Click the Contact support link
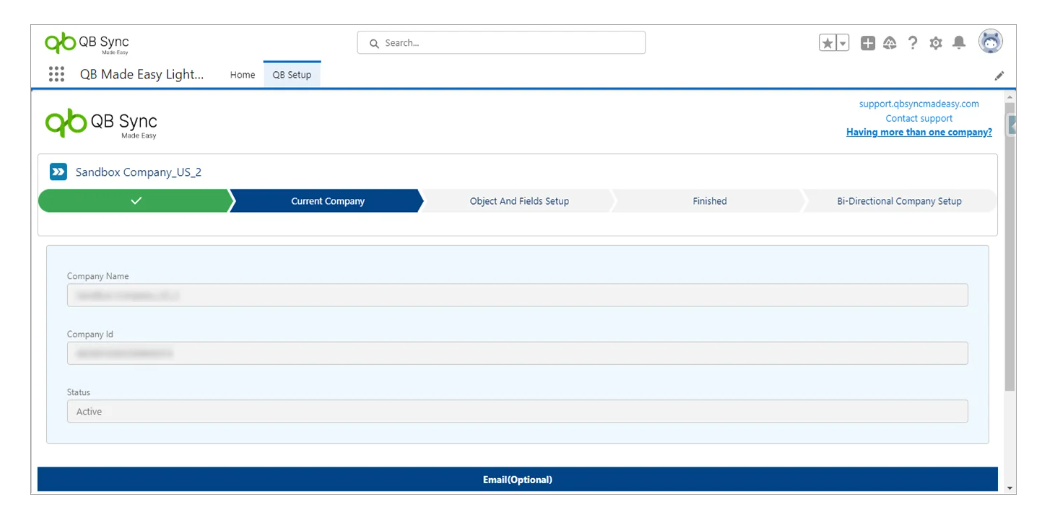The height and width of the screenshot is (524, 1038). 919,118
